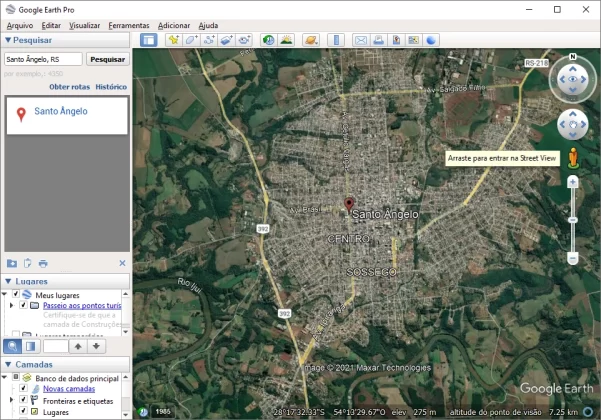Viewport: 601px width, 420px height.
Task: Click the email envelope toolbar icon
Action: (x=361, y=40)
